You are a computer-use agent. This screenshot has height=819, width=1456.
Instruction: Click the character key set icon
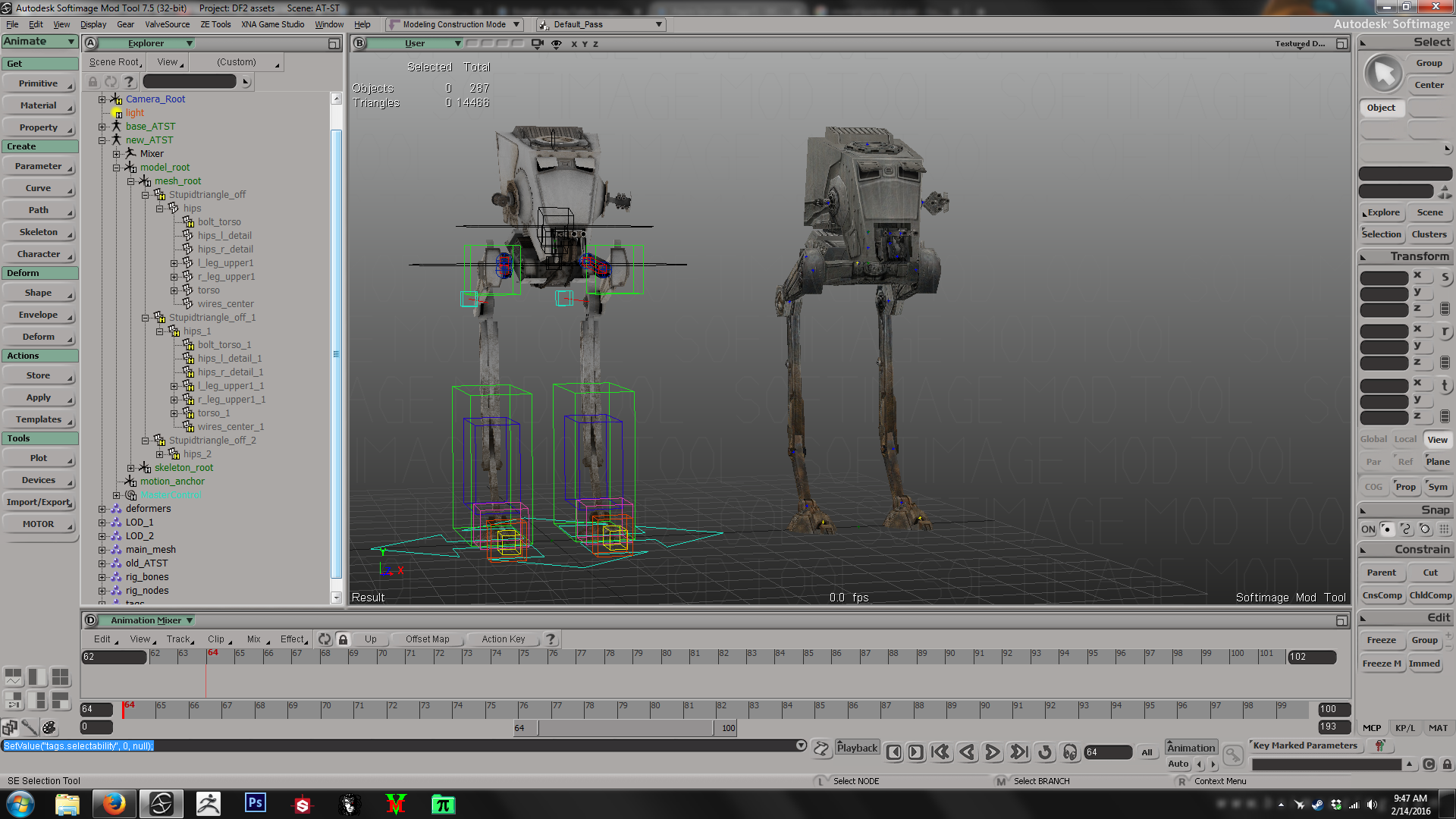(x=1380, y=746)
